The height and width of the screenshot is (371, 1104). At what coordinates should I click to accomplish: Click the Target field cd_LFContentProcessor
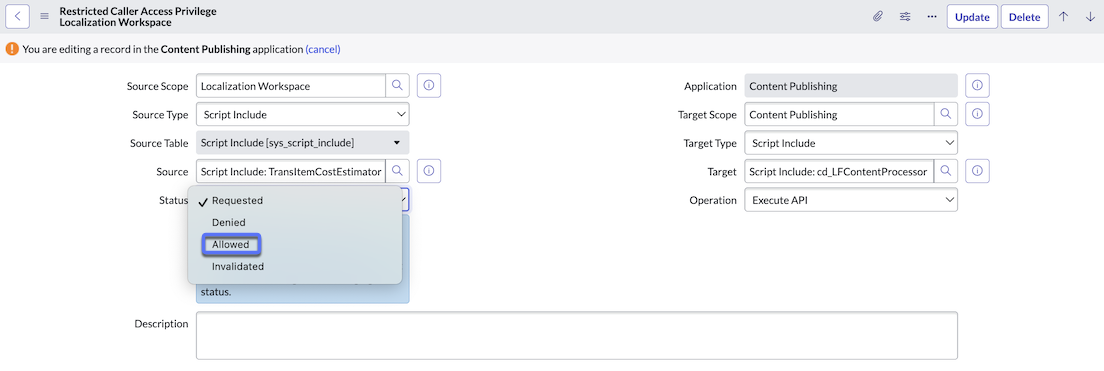point(839,171)
